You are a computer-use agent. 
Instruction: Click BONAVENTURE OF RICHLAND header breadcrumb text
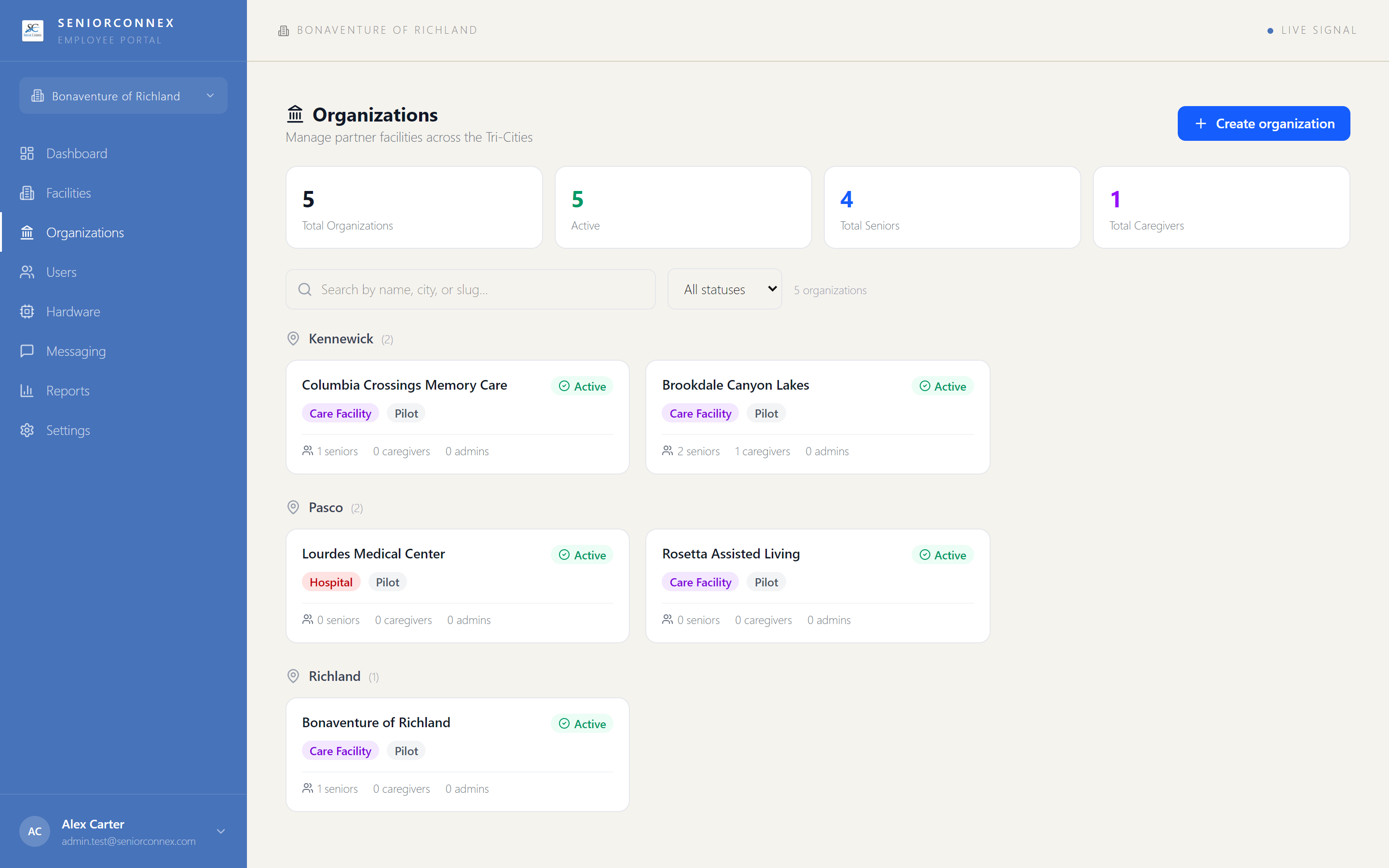coord(387,30)
